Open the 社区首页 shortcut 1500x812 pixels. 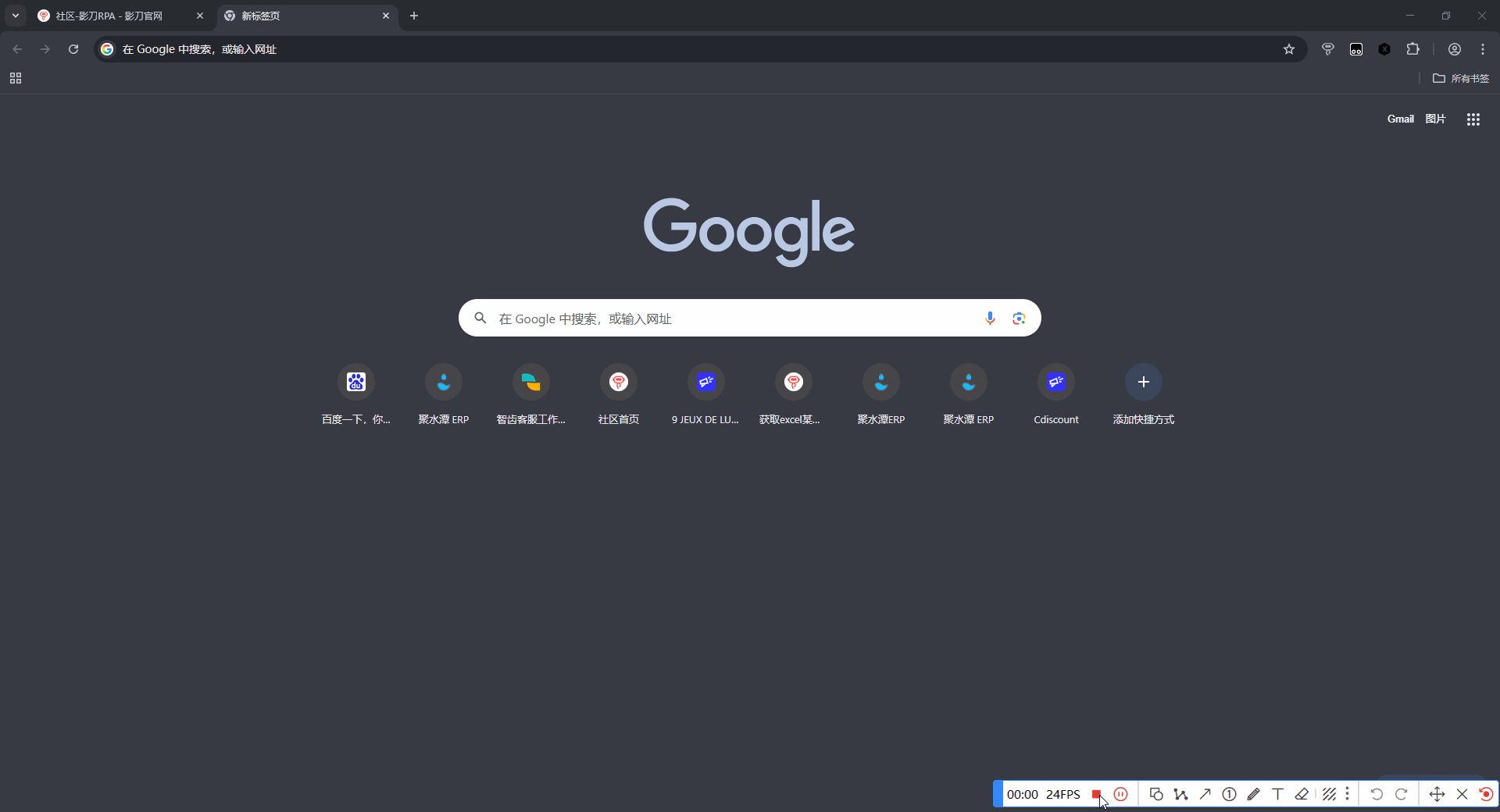(x=619, y=396)
